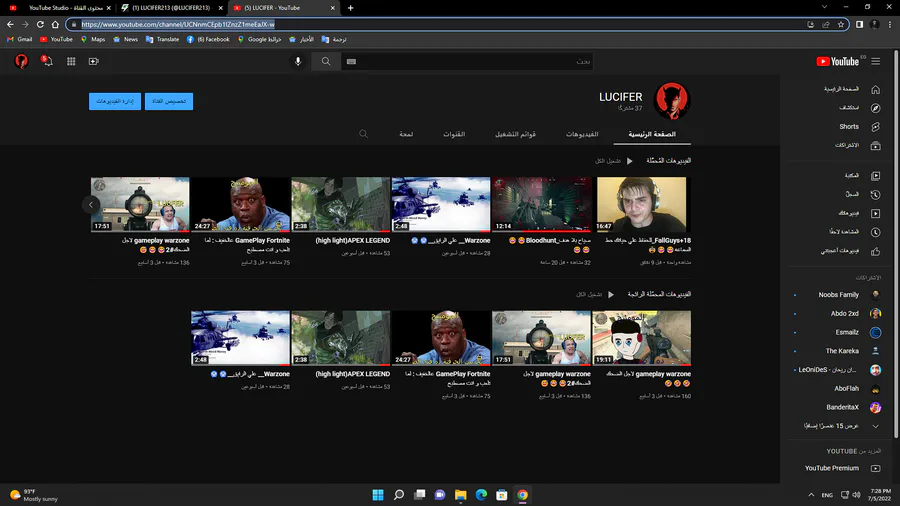This screenshot has height=506, width=900.
Task: Open the Translate bookmark
Action: [162, 40]
